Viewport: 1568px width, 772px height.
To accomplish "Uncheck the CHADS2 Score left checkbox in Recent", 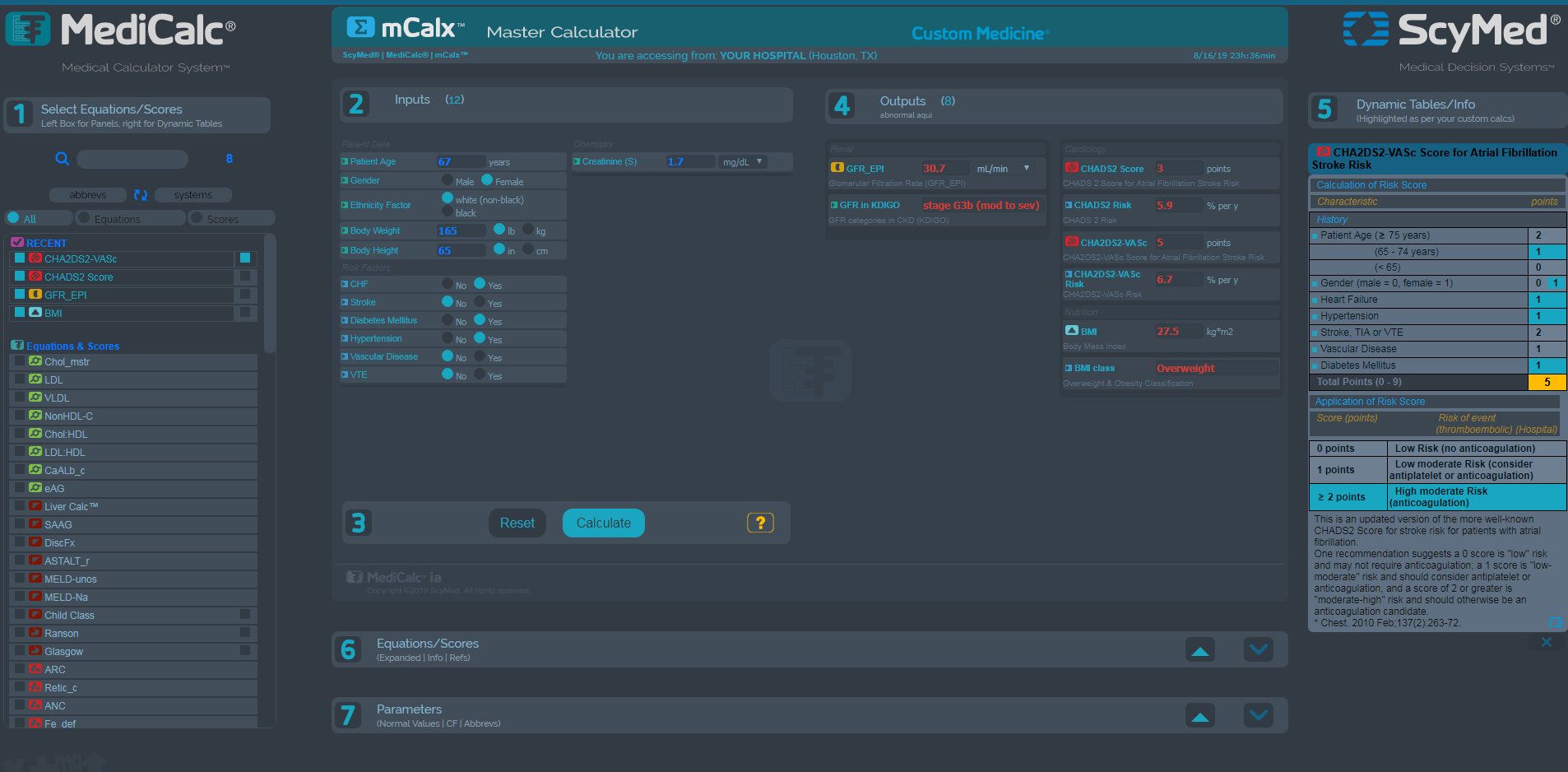I will coord(20,277).
